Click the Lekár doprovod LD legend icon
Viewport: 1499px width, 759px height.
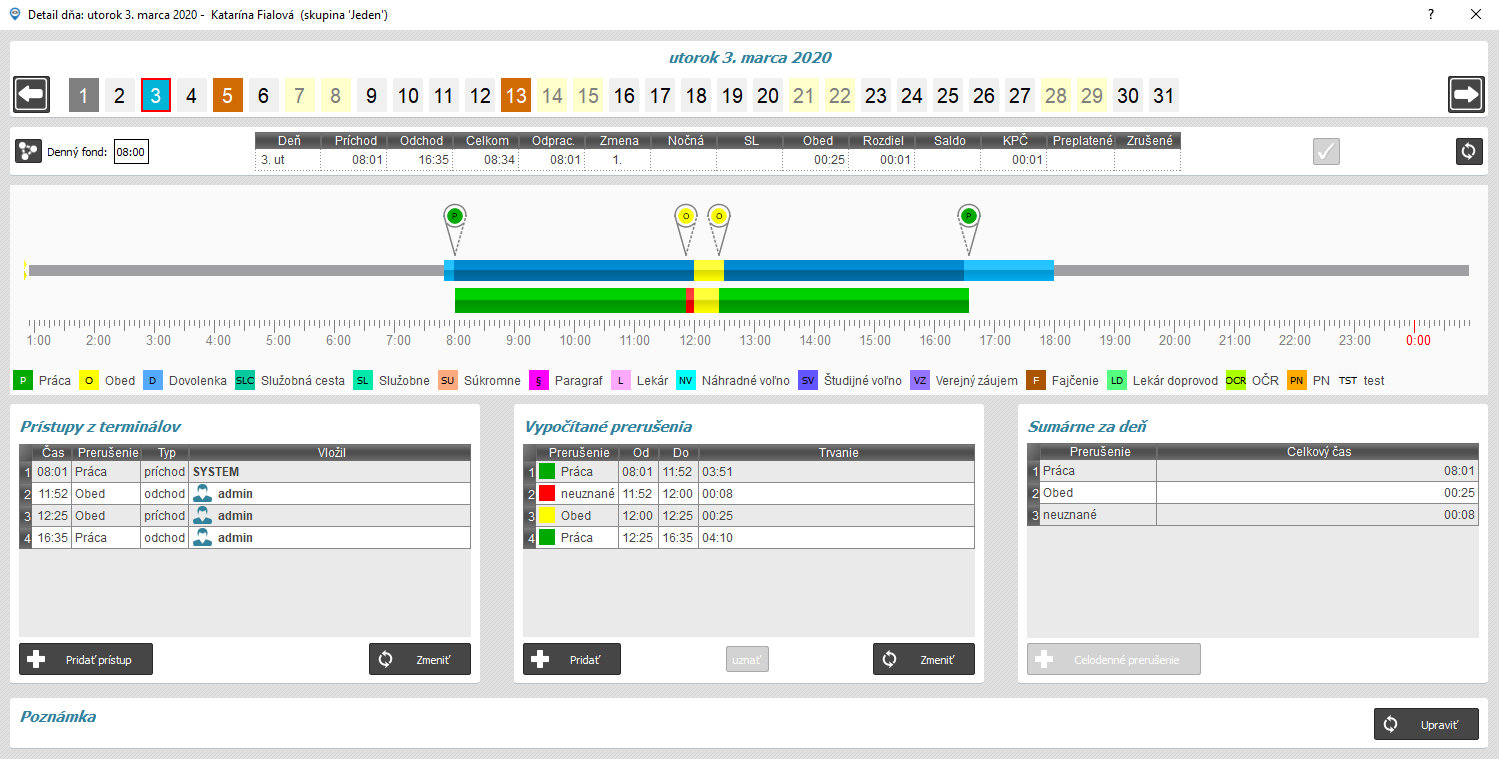point(1117,380)
